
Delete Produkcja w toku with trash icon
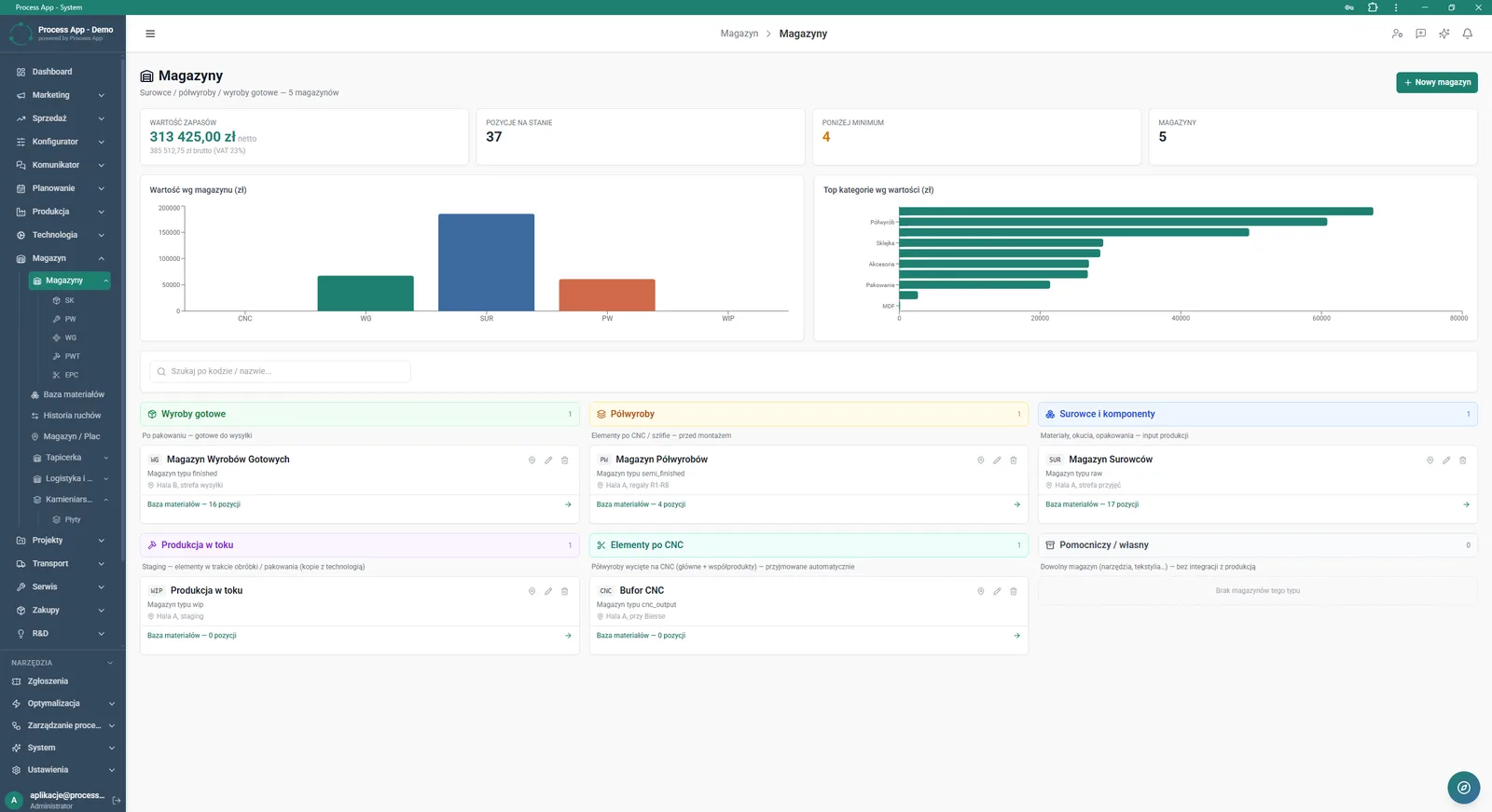coord(564,591)
